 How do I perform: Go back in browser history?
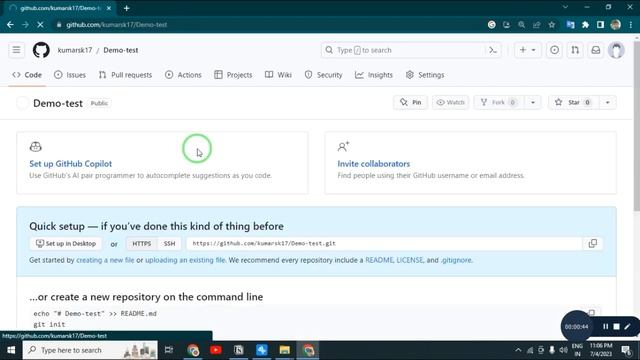coord(10,24)
